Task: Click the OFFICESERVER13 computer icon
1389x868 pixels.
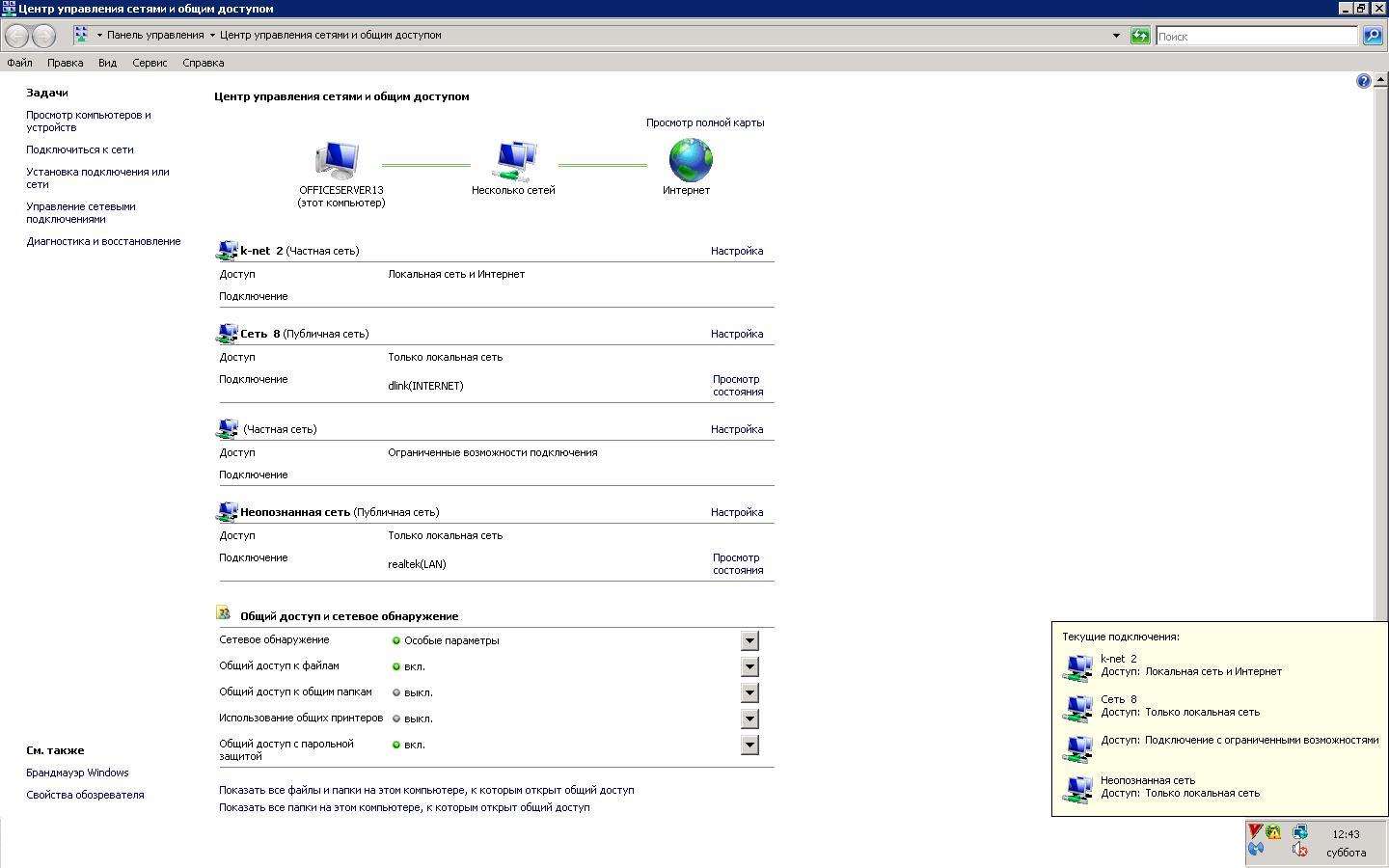Action: click(x=337, y=160)
